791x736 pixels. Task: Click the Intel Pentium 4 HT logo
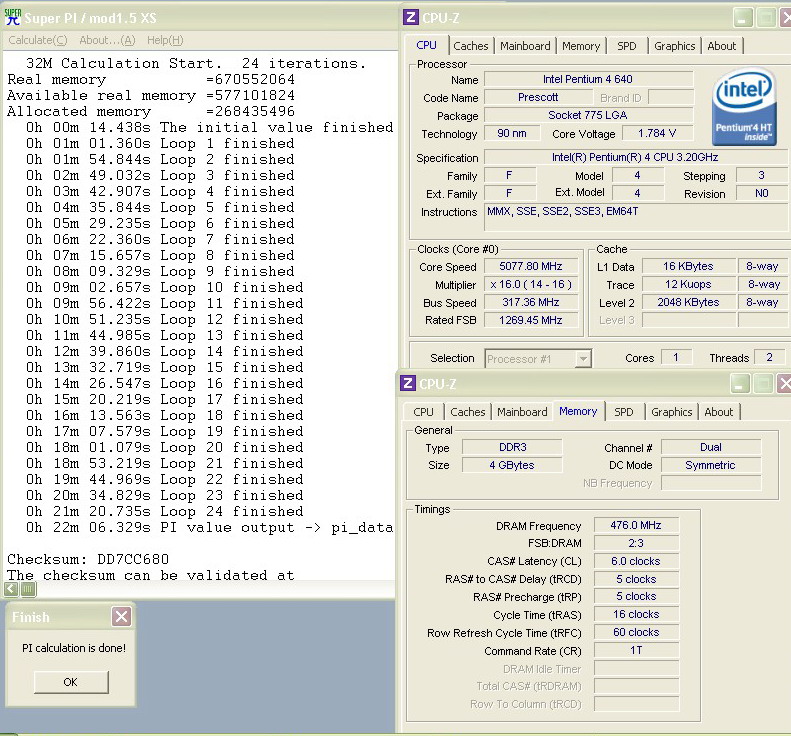click(744, 106)
